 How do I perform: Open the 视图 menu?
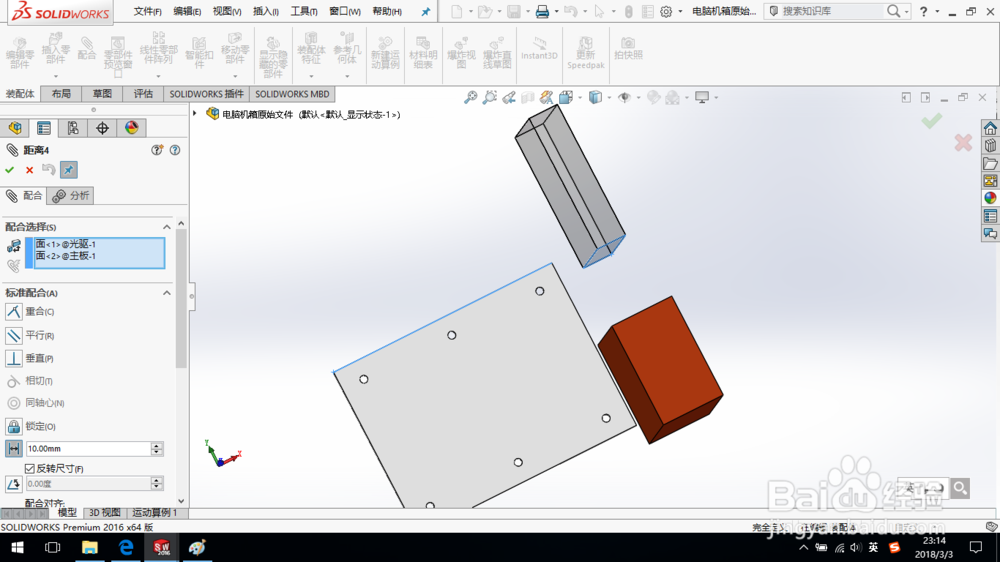click(226, 11)
